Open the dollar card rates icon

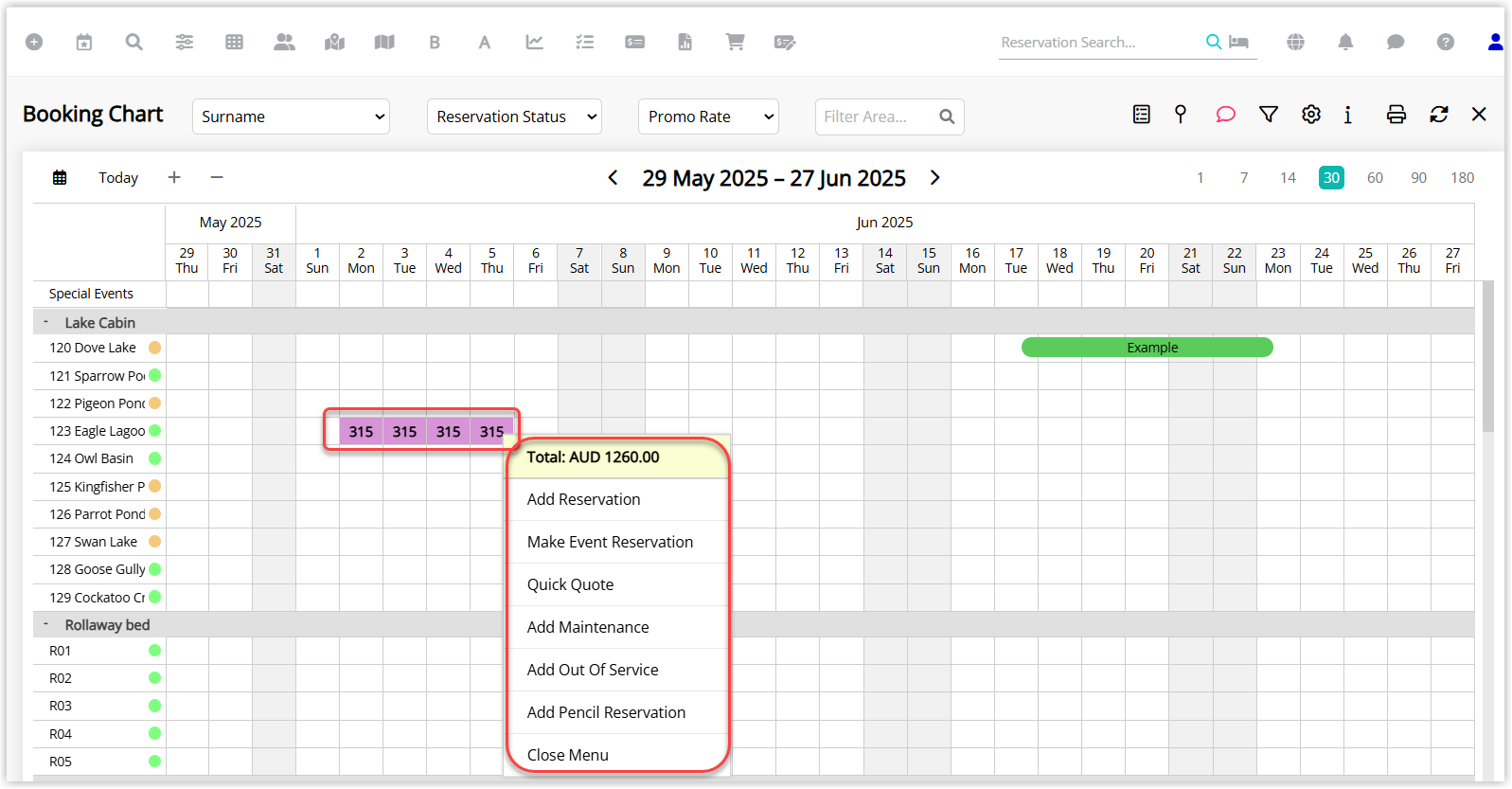[635, 42]
